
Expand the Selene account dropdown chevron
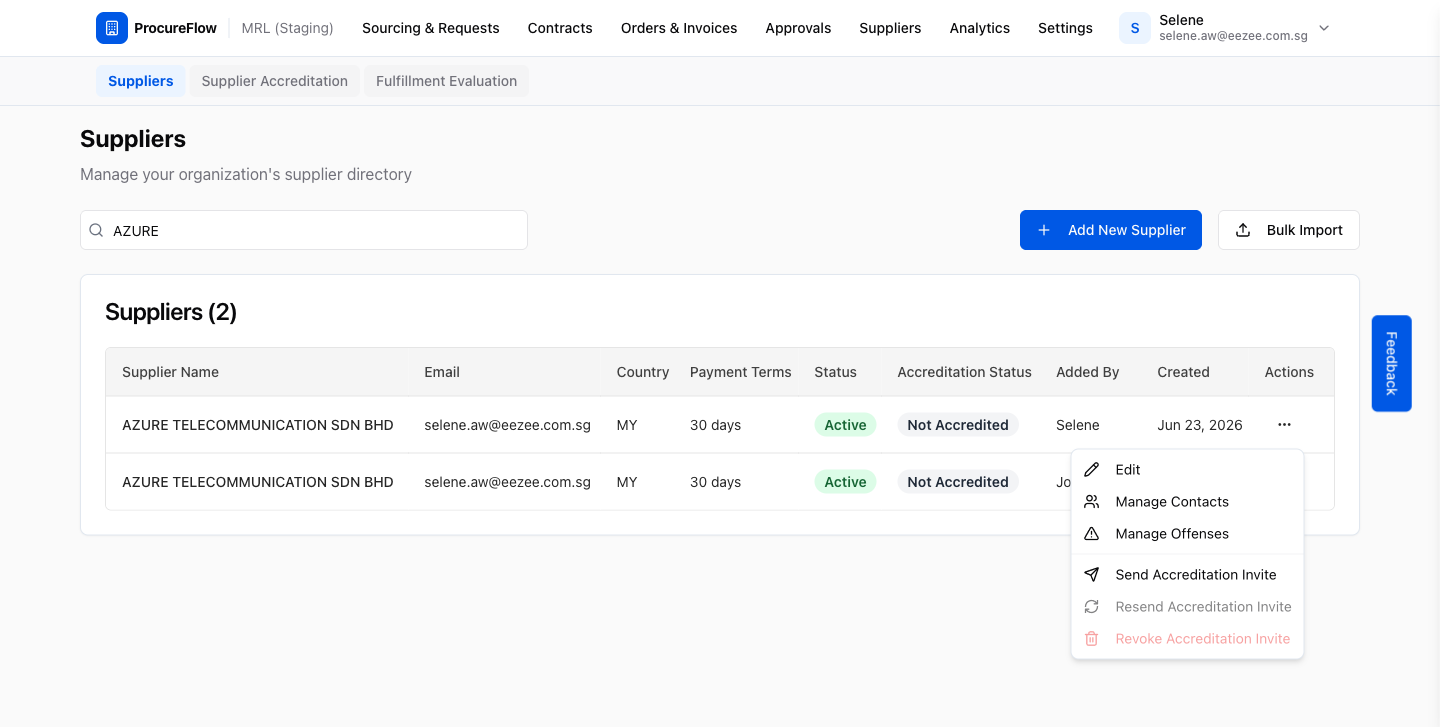(x=1324, y=28)
